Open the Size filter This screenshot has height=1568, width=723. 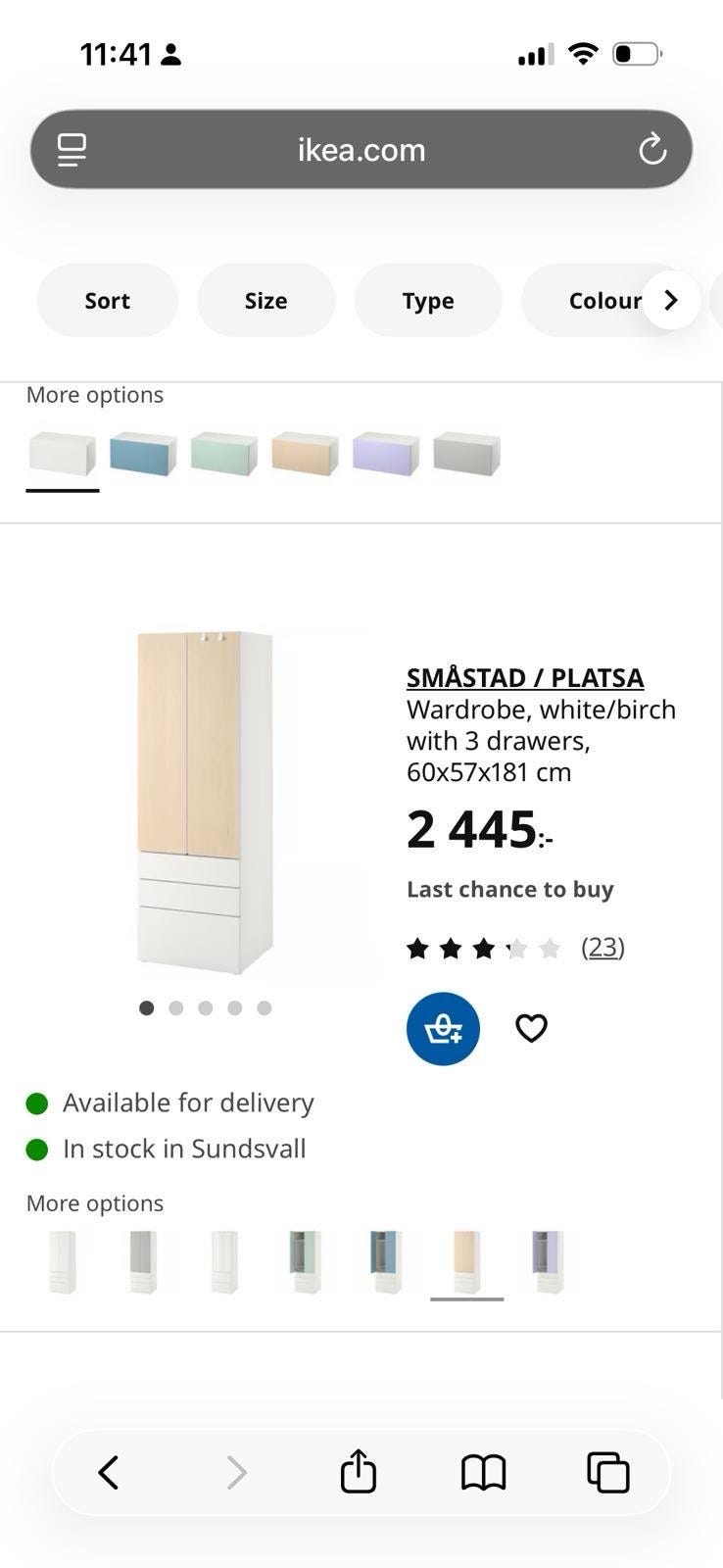(265, 301)
